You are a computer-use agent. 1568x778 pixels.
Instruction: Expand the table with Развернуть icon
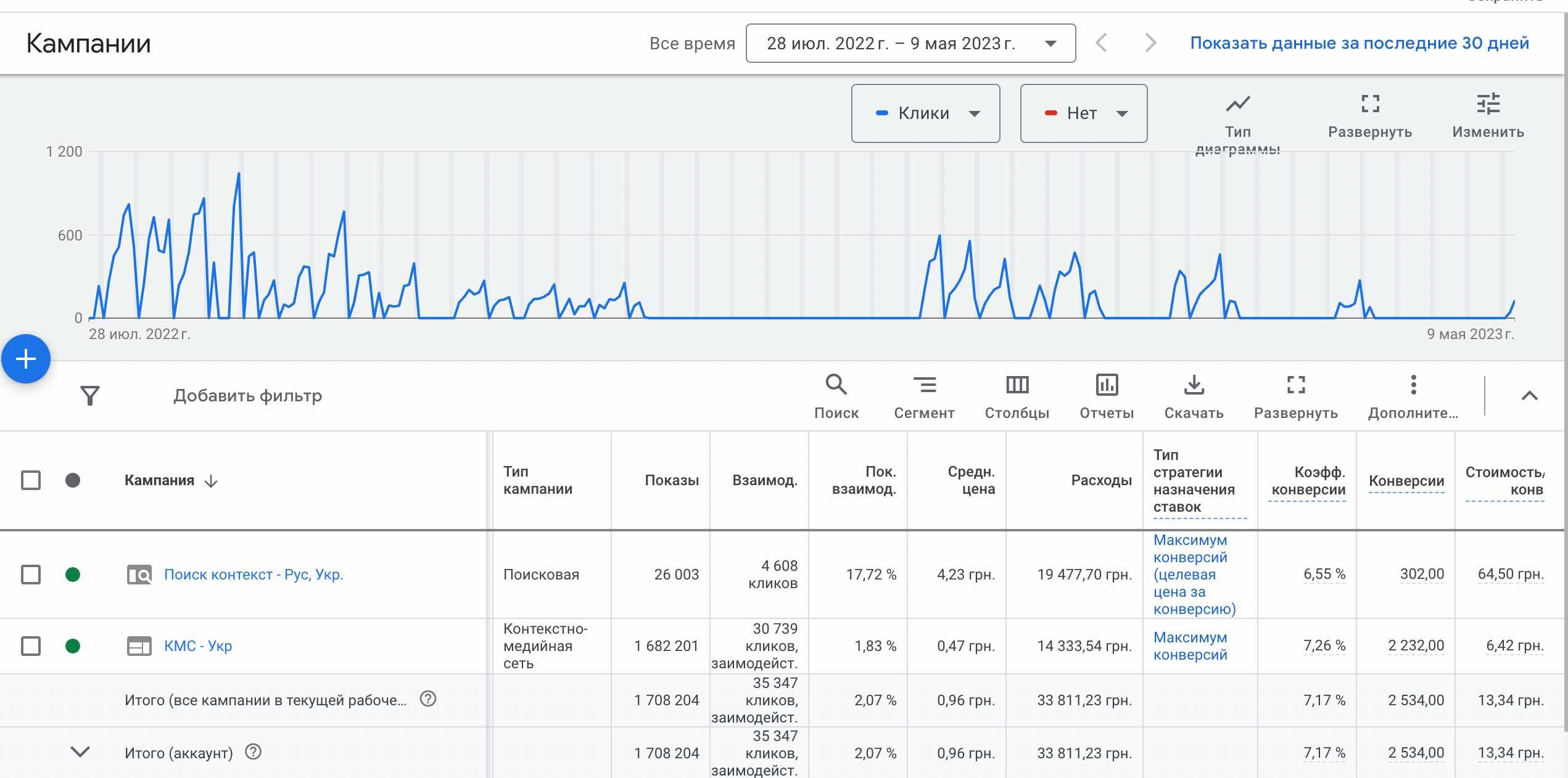tap(1296, 385)
